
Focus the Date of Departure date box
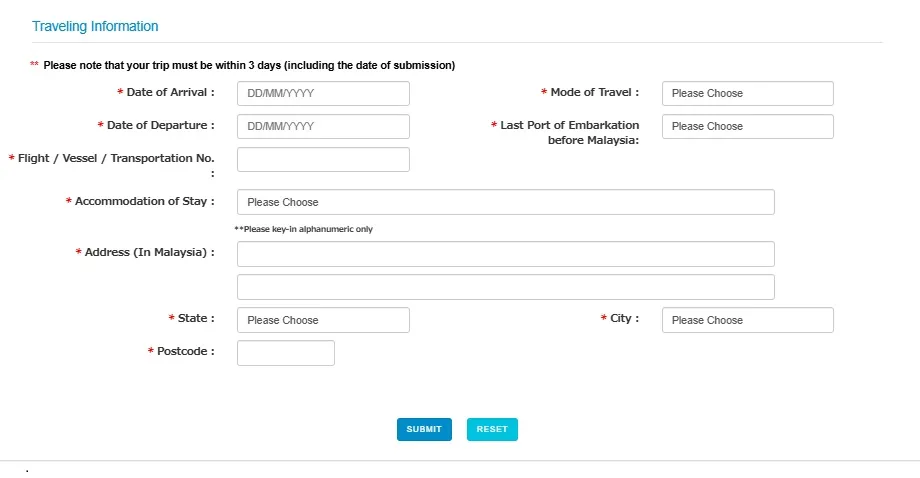323,126
